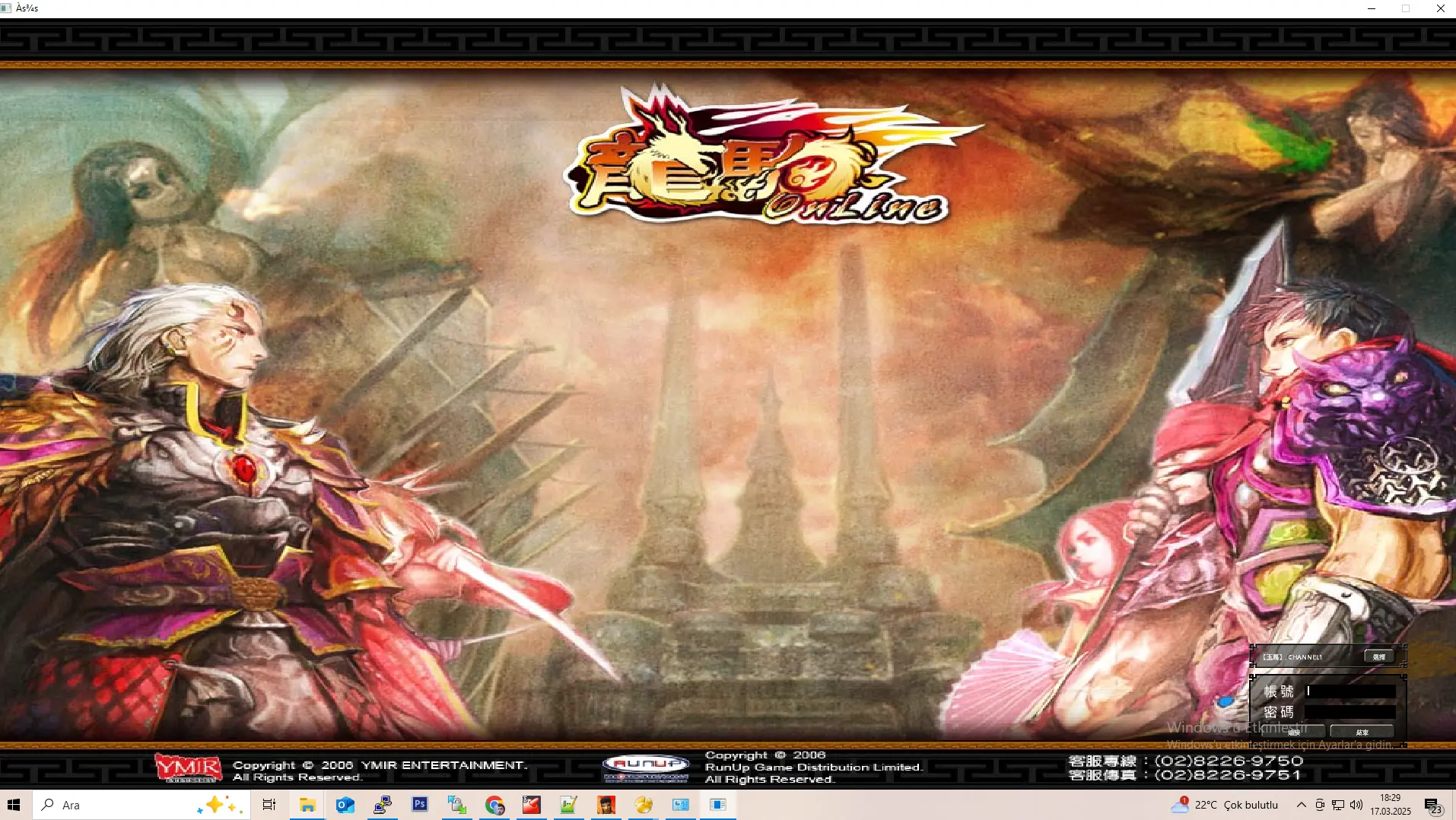Open Google Chrome from the taskbar
The height and width of the screenshot is (820, 1456).
point(494,805)
